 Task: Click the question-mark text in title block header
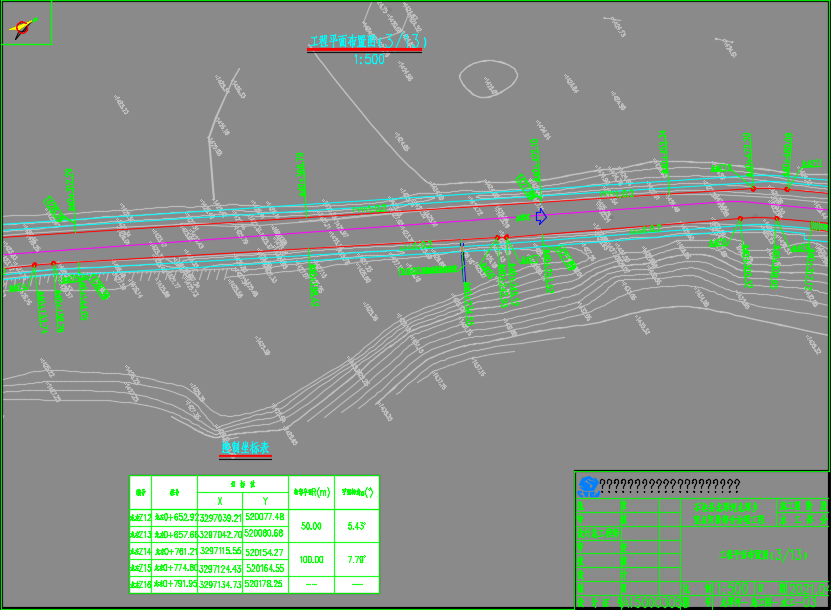(x=669, y=485)
